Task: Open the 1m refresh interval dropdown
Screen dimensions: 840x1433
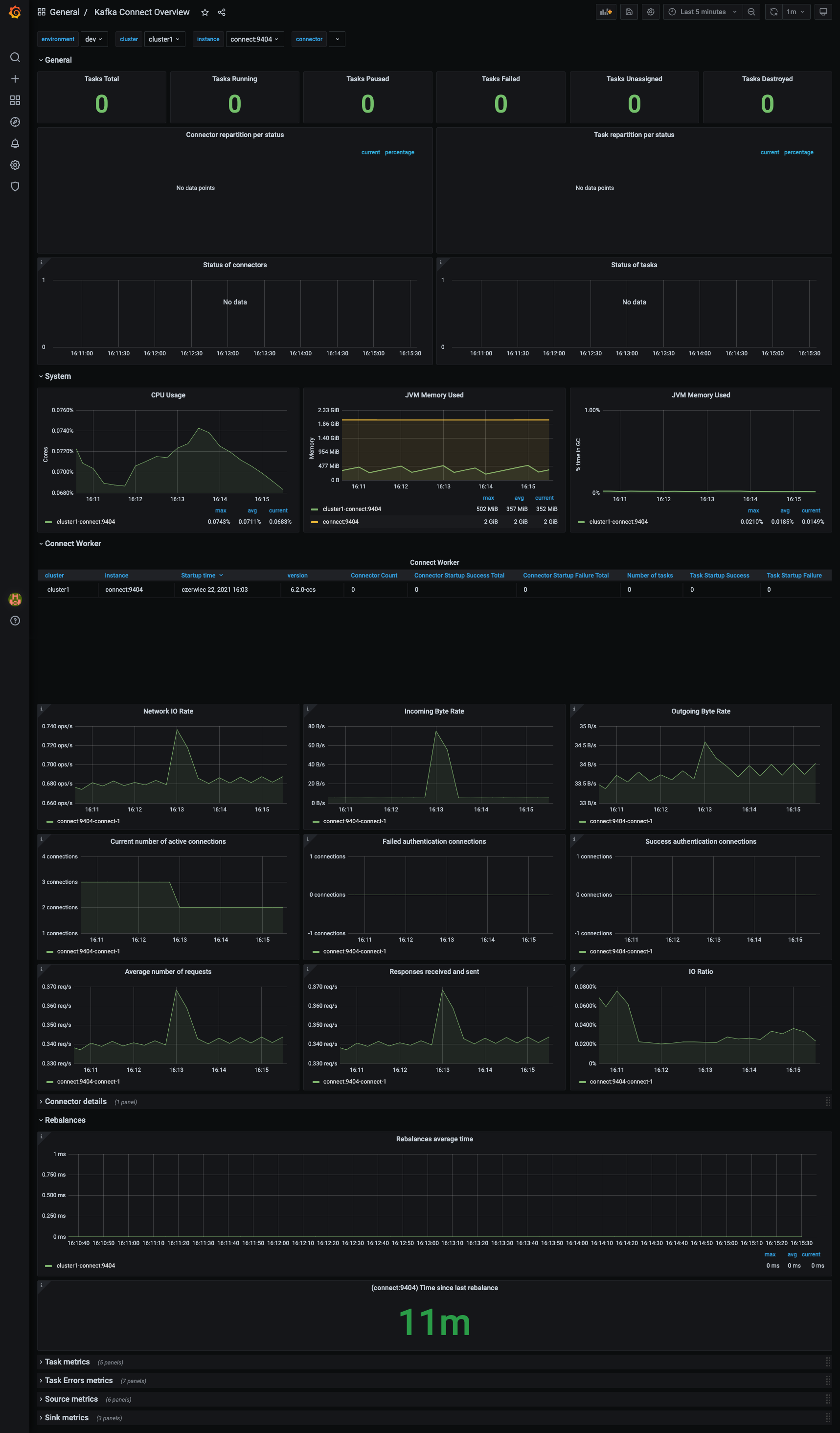Action: 795,12
